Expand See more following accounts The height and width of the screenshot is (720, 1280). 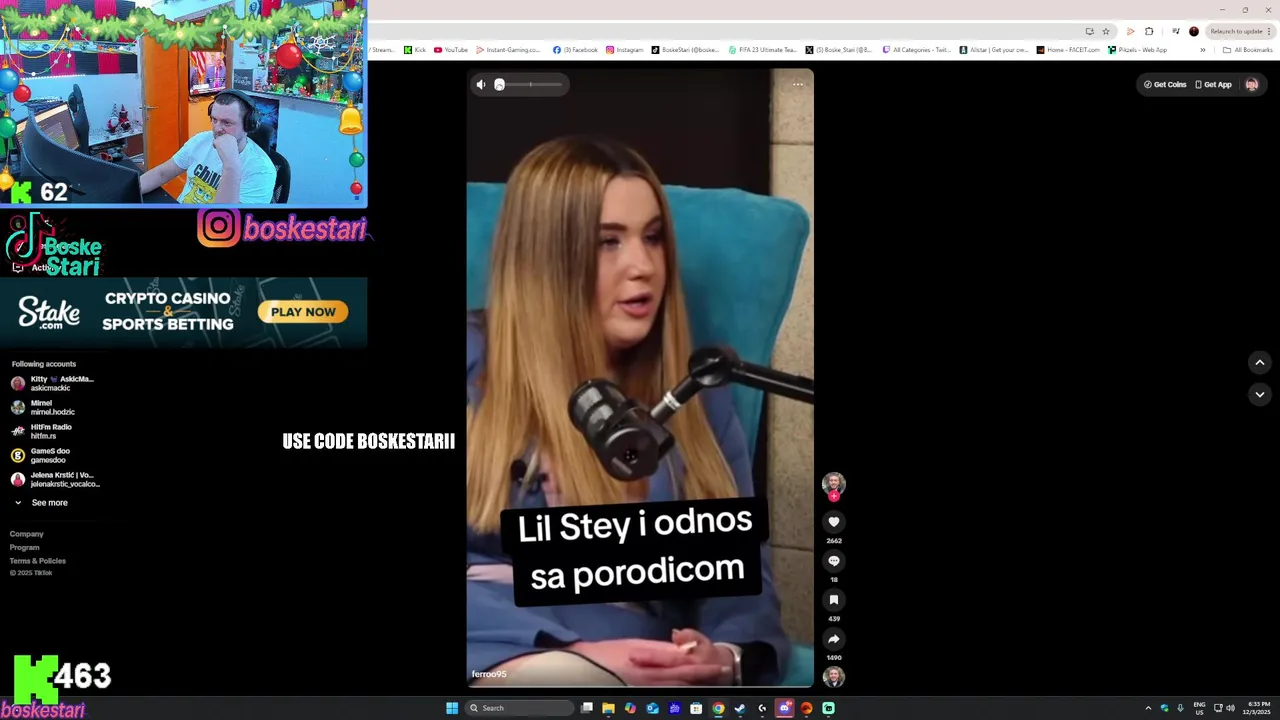coord(40,503)
